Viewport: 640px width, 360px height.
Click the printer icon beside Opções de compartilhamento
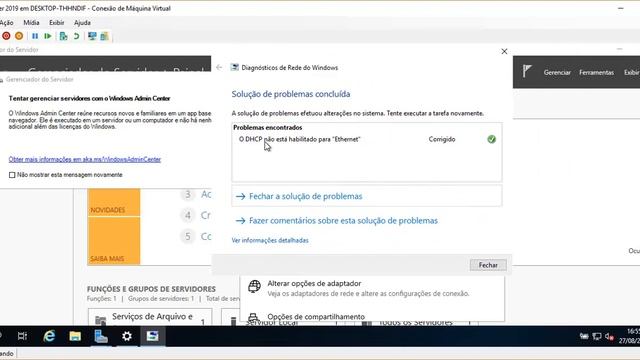(x=253, y=317)
